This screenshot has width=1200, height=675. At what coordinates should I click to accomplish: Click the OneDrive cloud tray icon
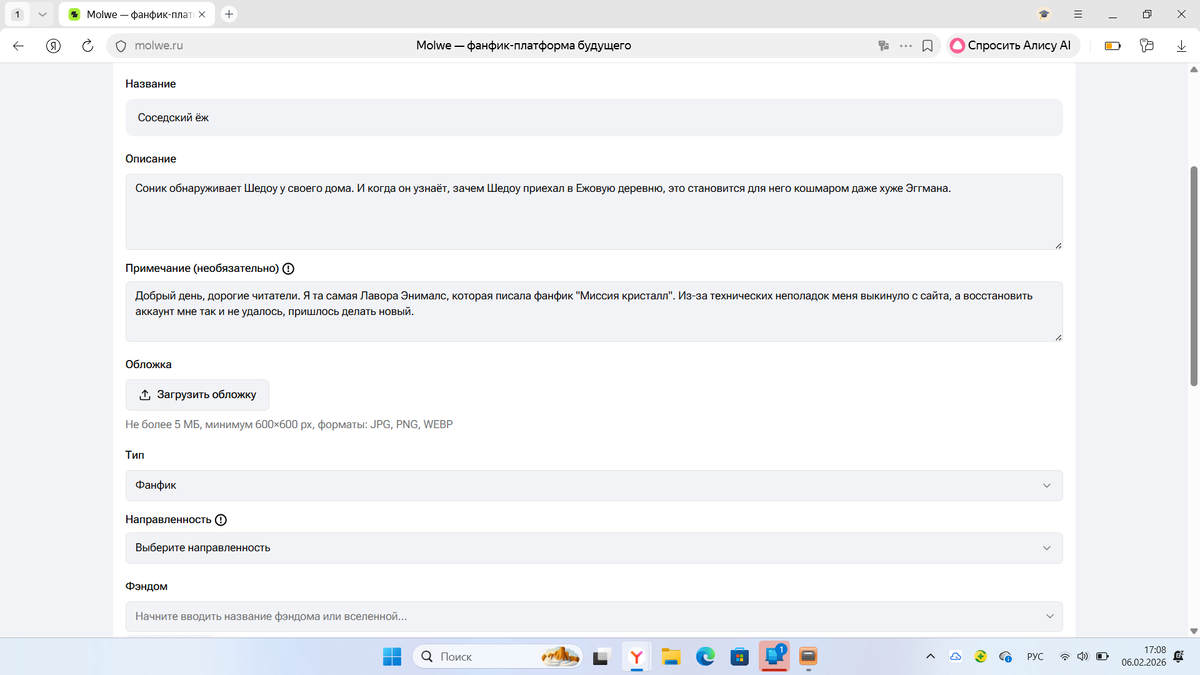956,656
